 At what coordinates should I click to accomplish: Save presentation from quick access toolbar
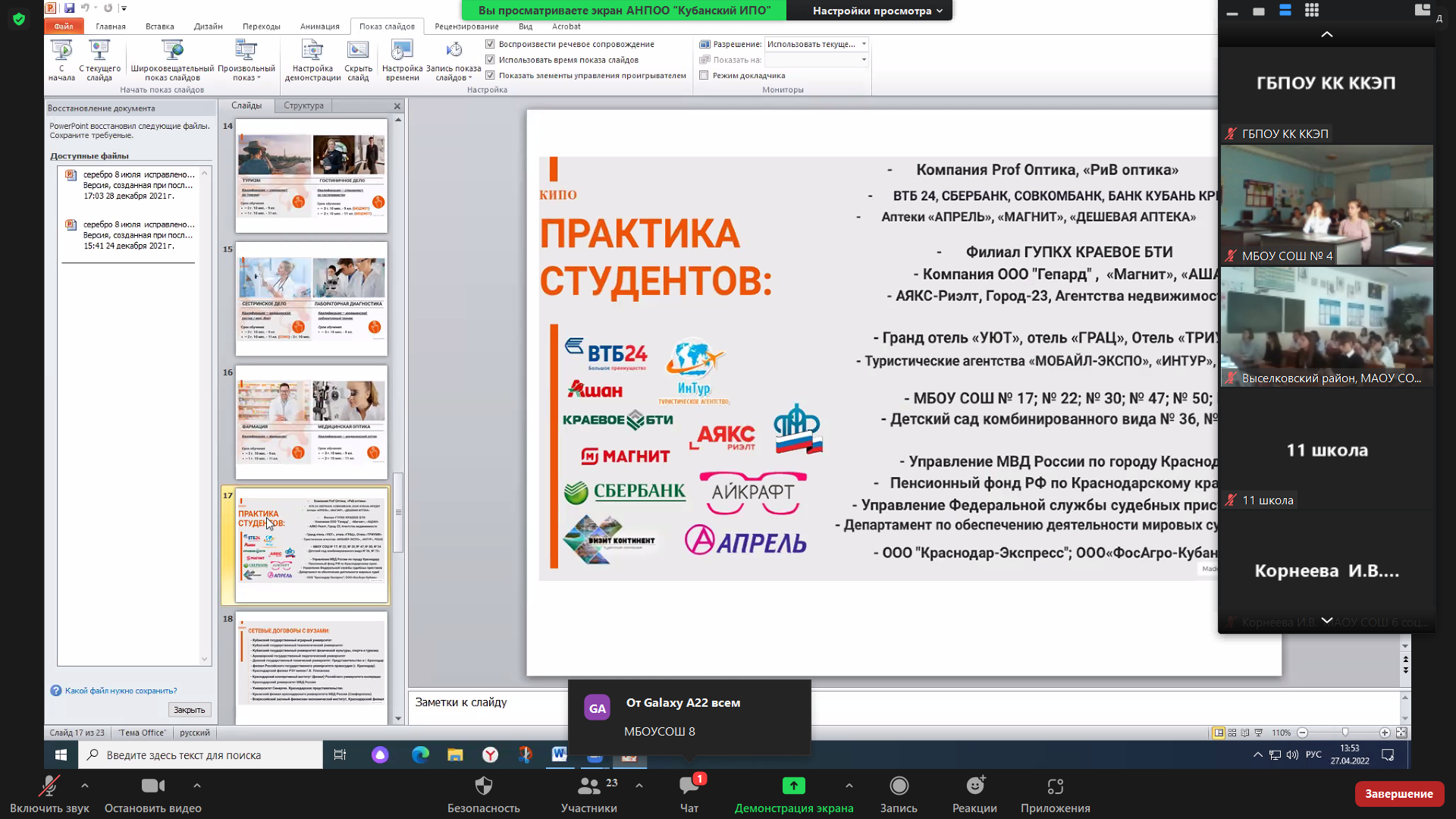[x=69, y=8]
